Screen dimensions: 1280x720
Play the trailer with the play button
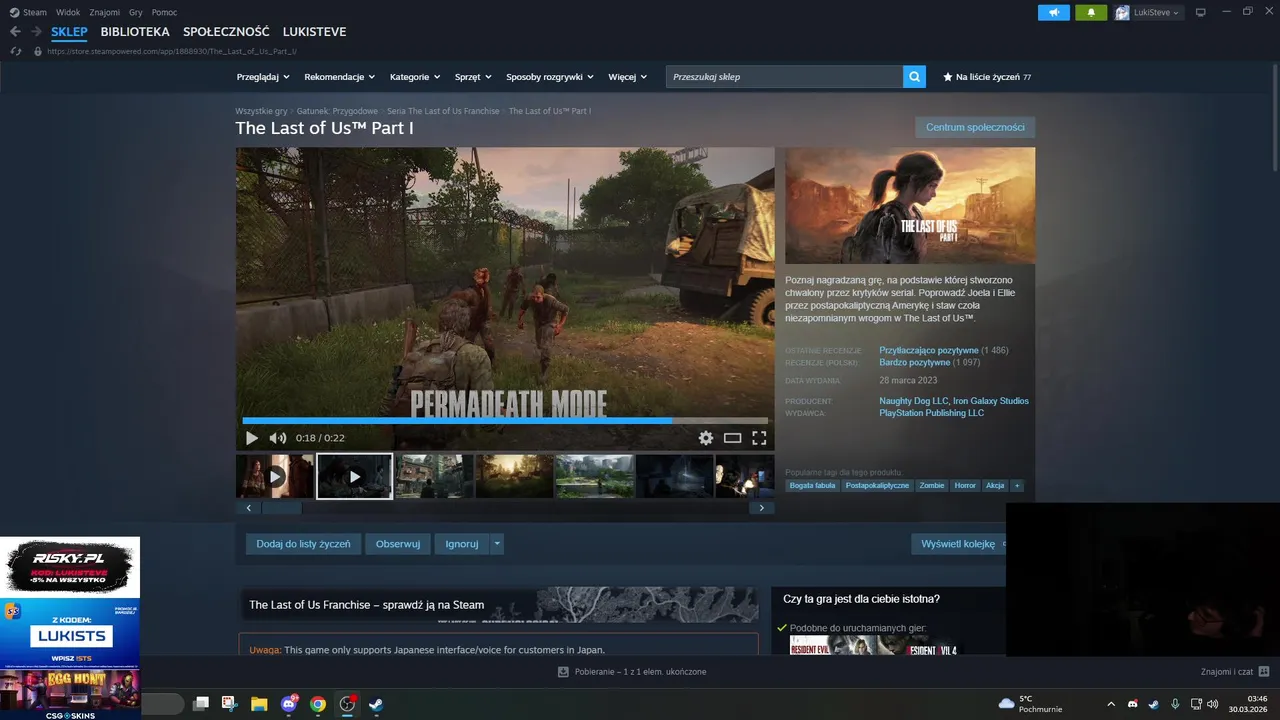[x=251, y=438]
